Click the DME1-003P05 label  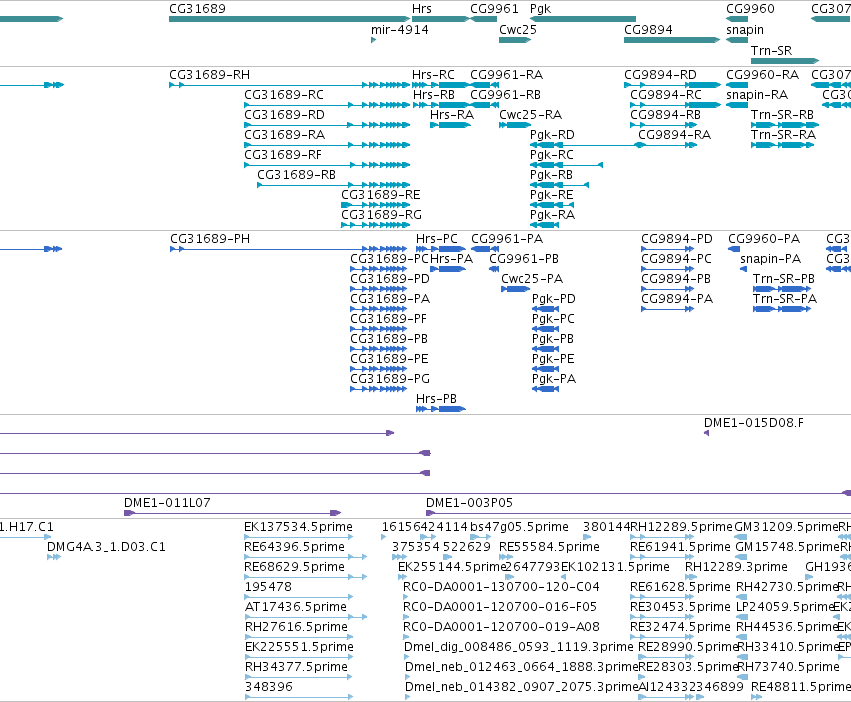(469, 503)
